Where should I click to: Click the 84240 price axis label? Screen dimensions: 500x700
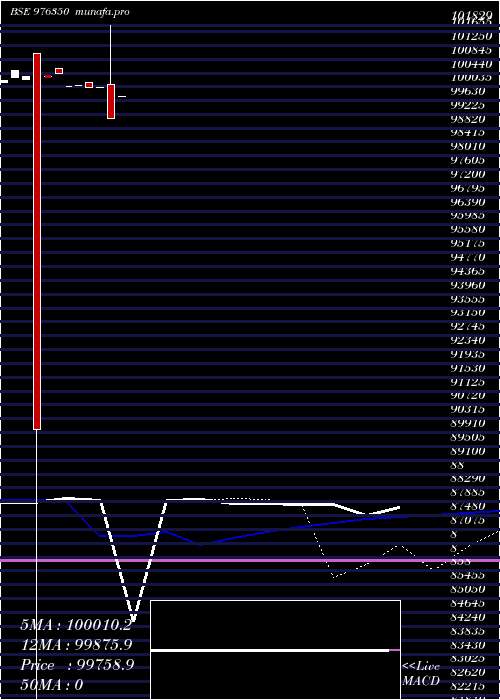pos(468,617)
